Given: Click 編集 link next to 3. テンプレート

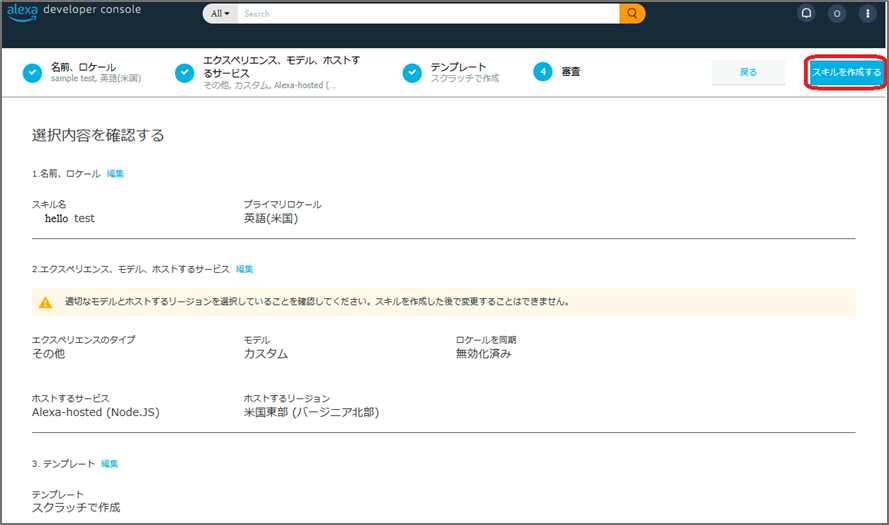Looking at the screenshot, I should pos(109,464).
